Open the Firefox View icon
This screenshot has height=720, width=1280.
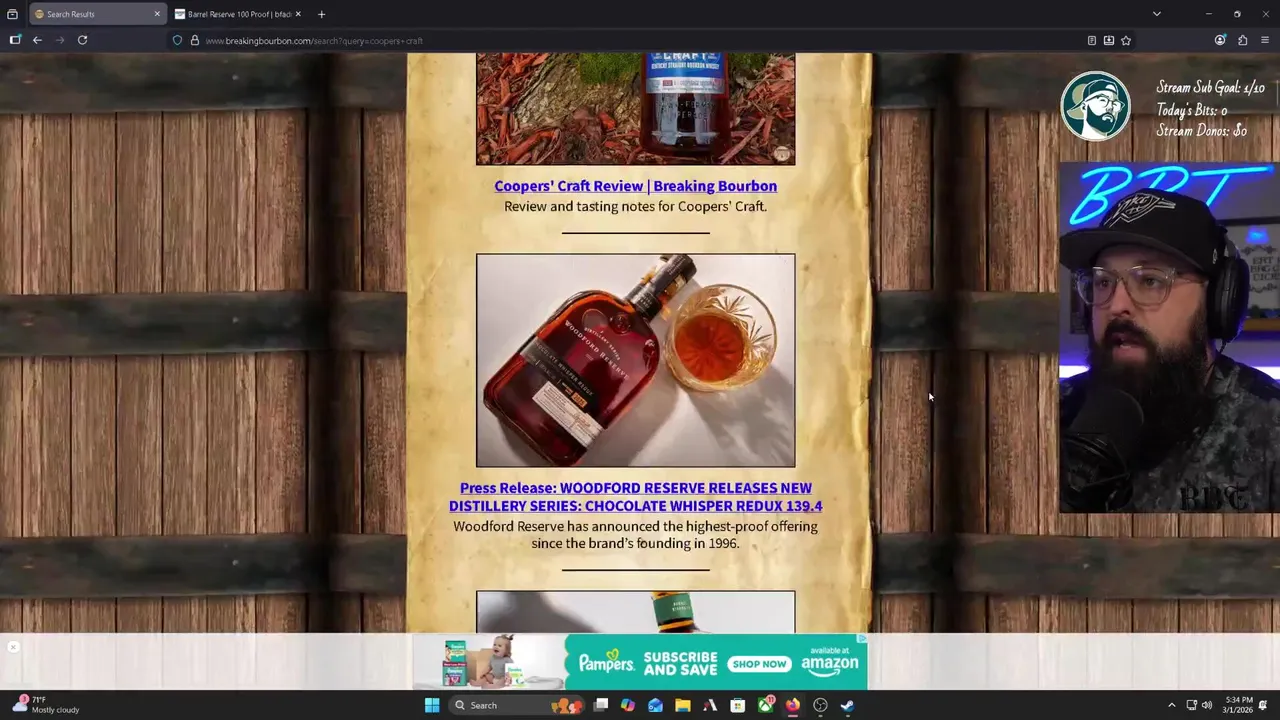point(12,14)
